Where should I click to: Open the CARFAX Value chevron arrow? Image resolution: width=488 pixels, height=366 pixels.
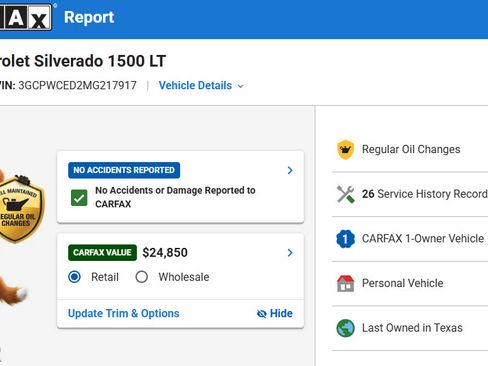(290, 253)
